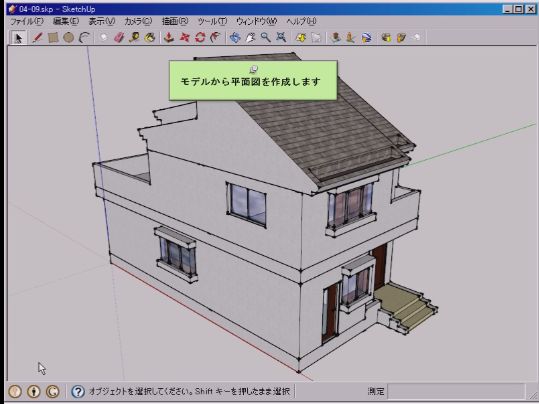Open the カメラ(C) menu
The height and width of the screenshot is (404, 539).
pos(138,21)
